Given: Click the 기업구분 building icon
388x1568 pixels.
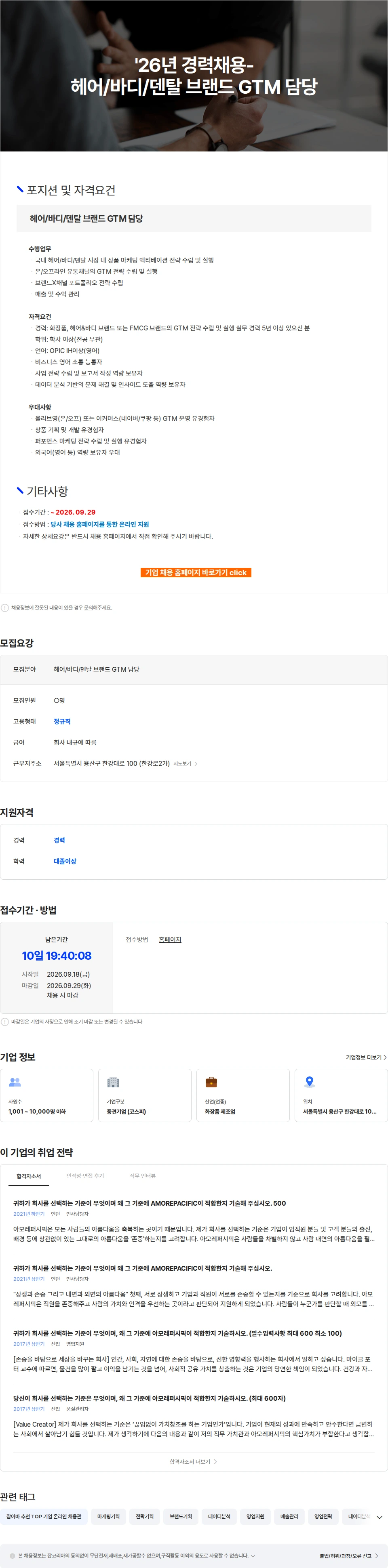Looking at the screenshot, I should pos(113,1082).
